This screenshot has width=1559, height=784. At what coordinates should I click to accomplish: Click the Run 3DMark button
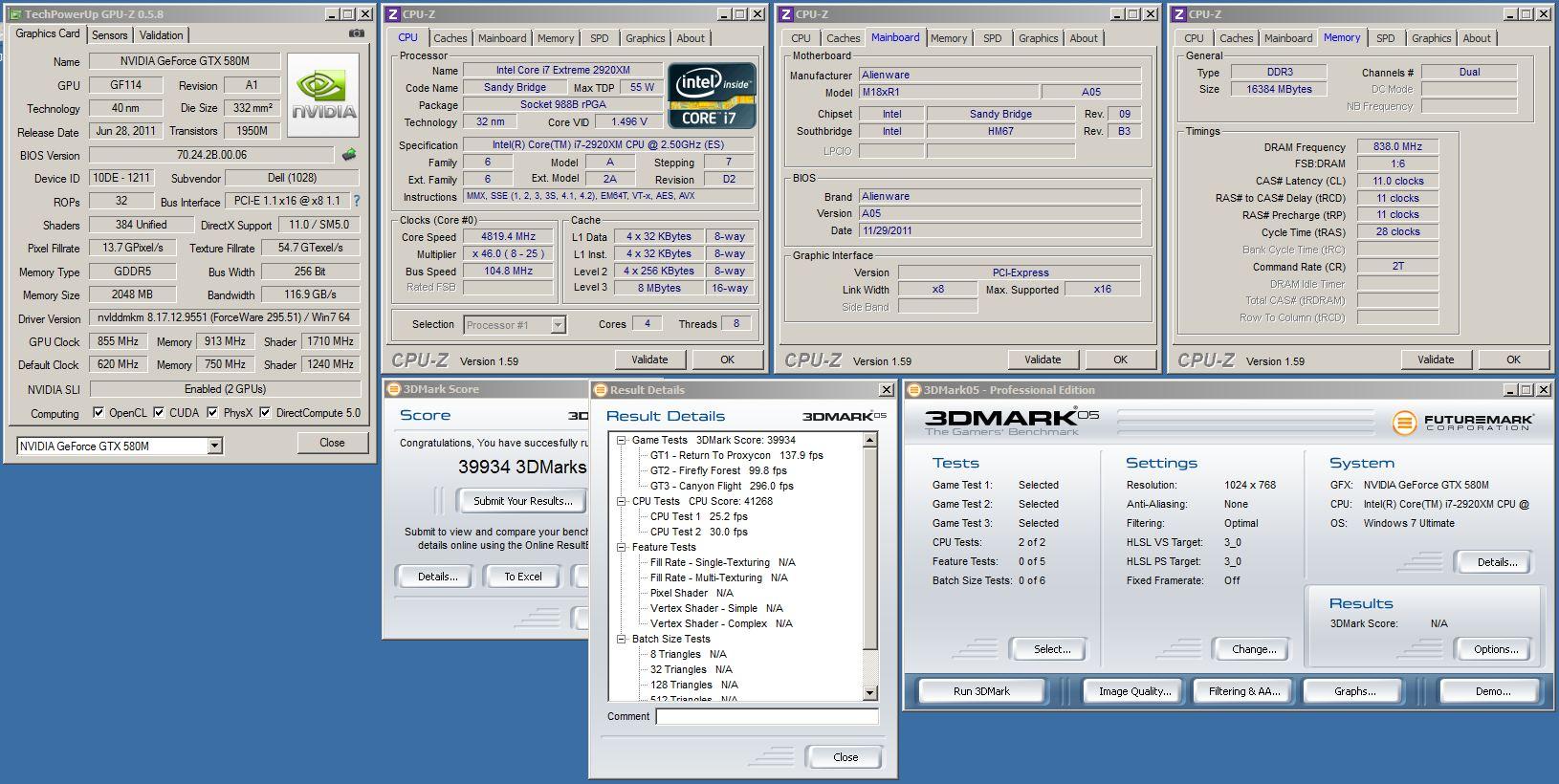pyautogui.click(x=981, y=691)
